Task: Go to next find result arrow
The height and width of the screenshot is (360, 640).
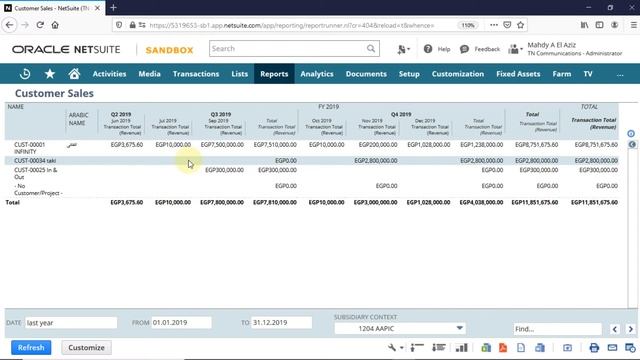Action: (630, 329)
